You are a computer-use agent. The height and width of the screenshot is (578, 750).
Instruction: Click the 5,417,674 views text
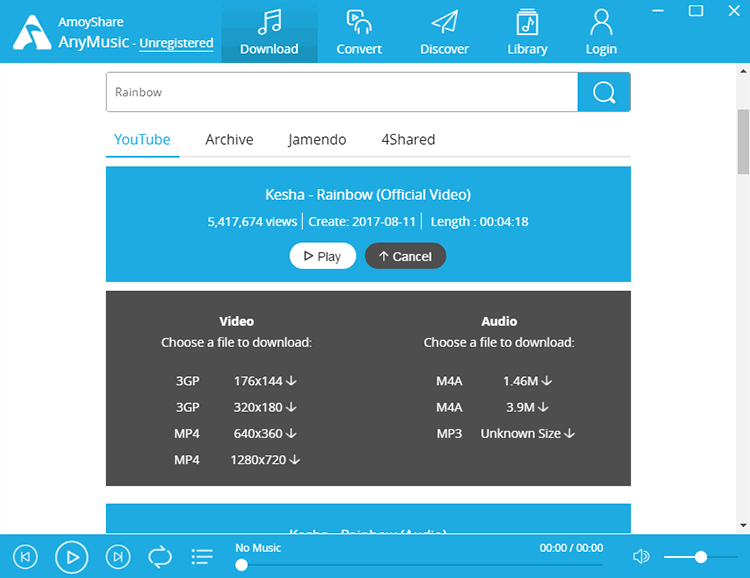coord(252,222)
